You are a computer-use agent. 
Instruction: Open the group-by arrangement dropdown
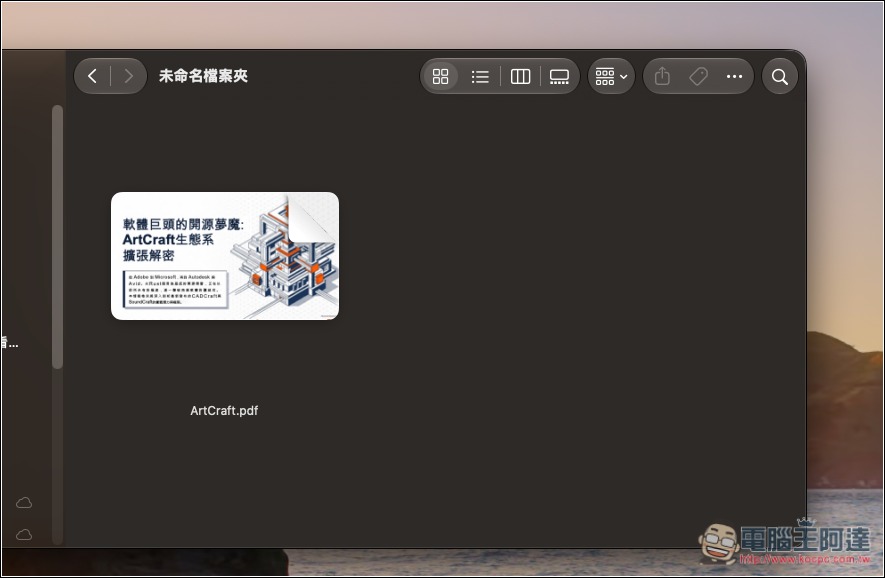611,76
